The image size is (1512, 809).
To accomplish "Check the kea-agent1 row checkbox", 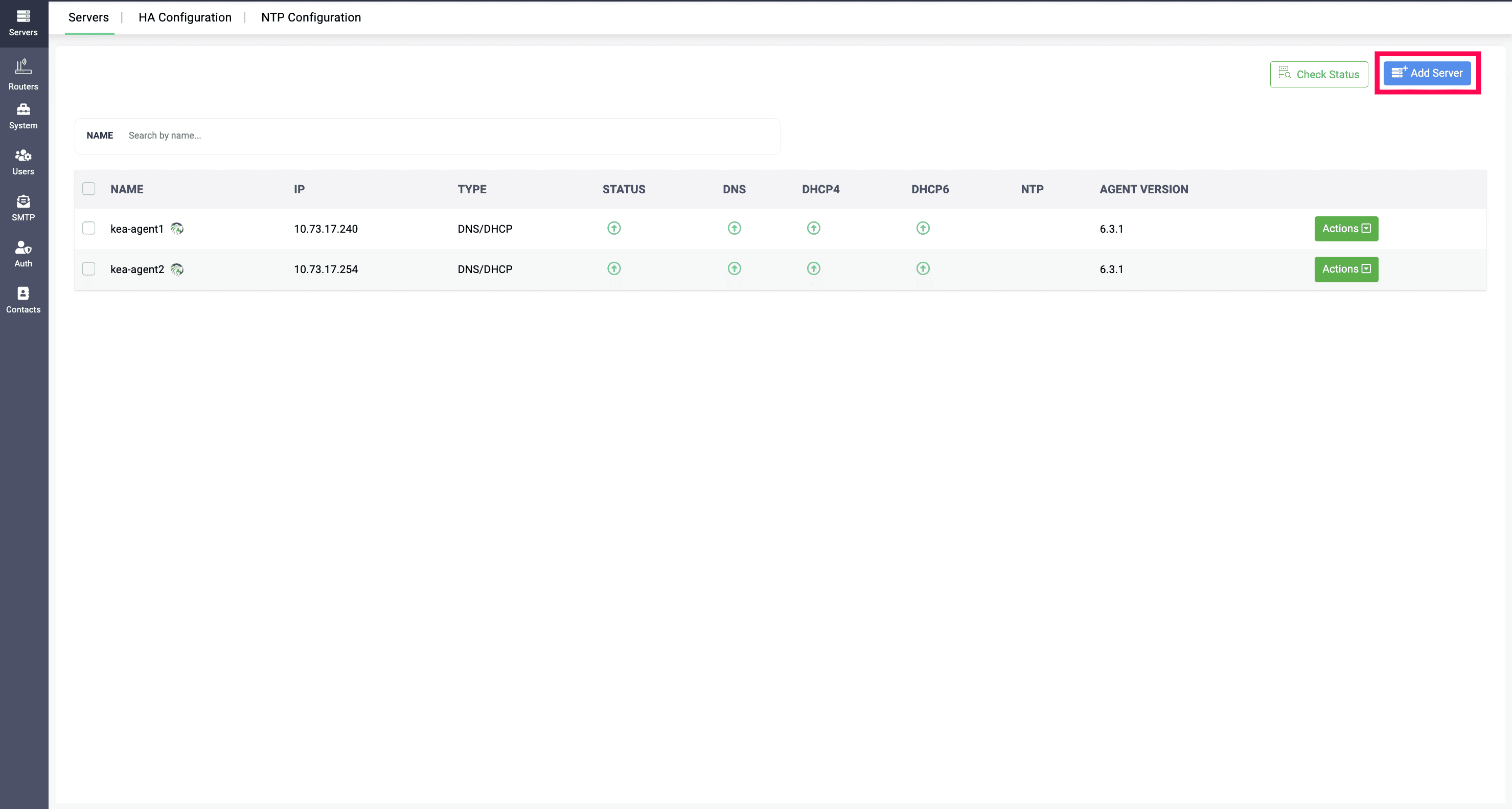I will point(88,229).
